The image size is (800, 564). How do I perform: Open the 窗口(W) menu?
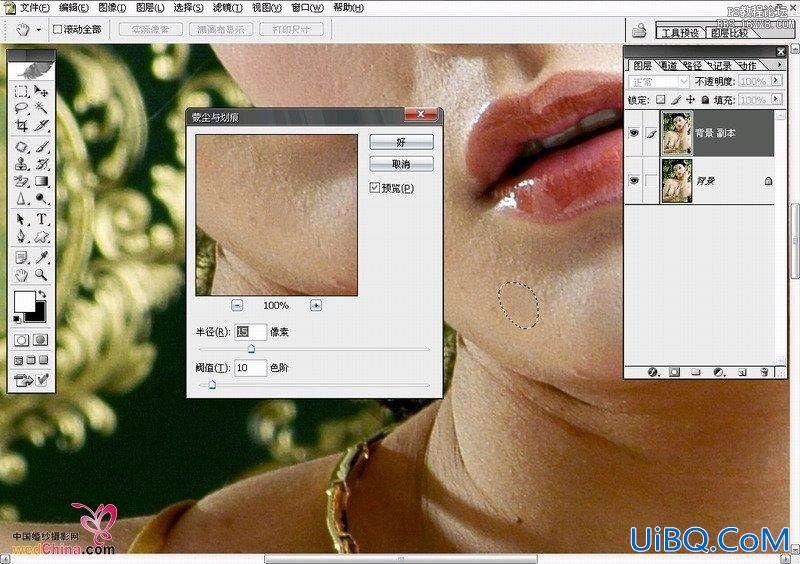point(307,8)
